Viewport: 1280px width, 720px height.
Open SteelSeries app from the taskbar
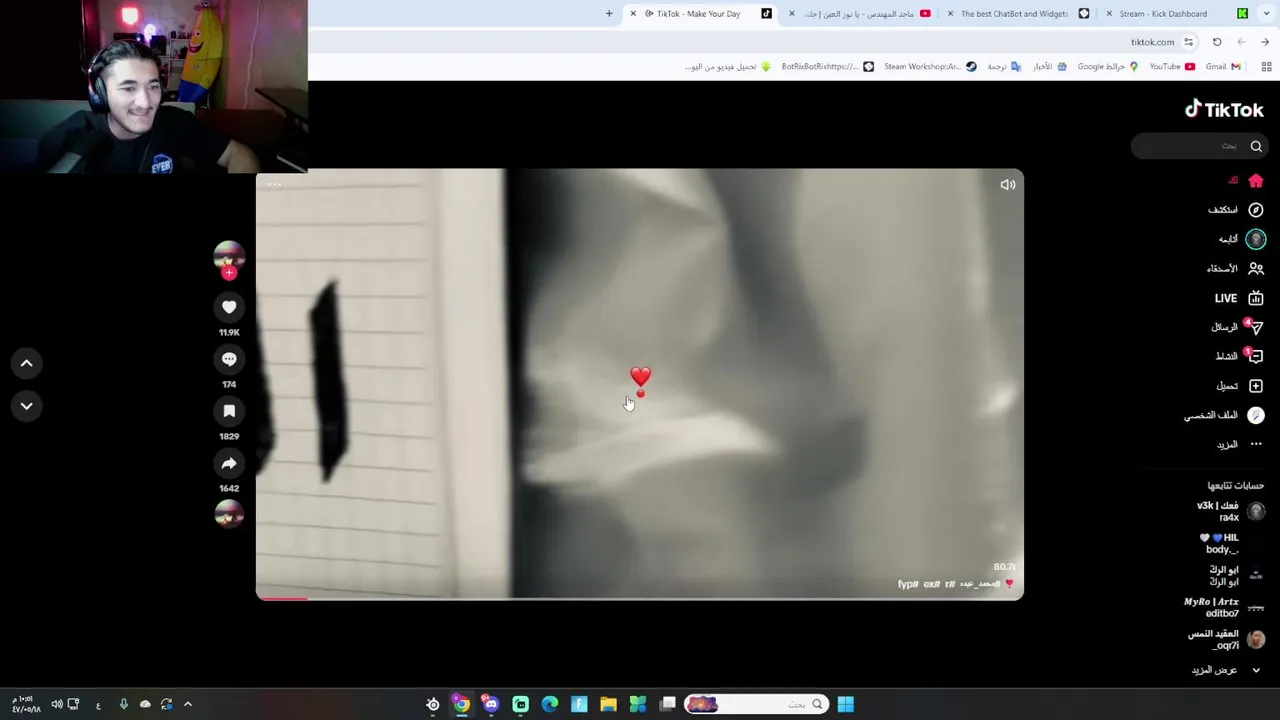click(x=432, y=704)
